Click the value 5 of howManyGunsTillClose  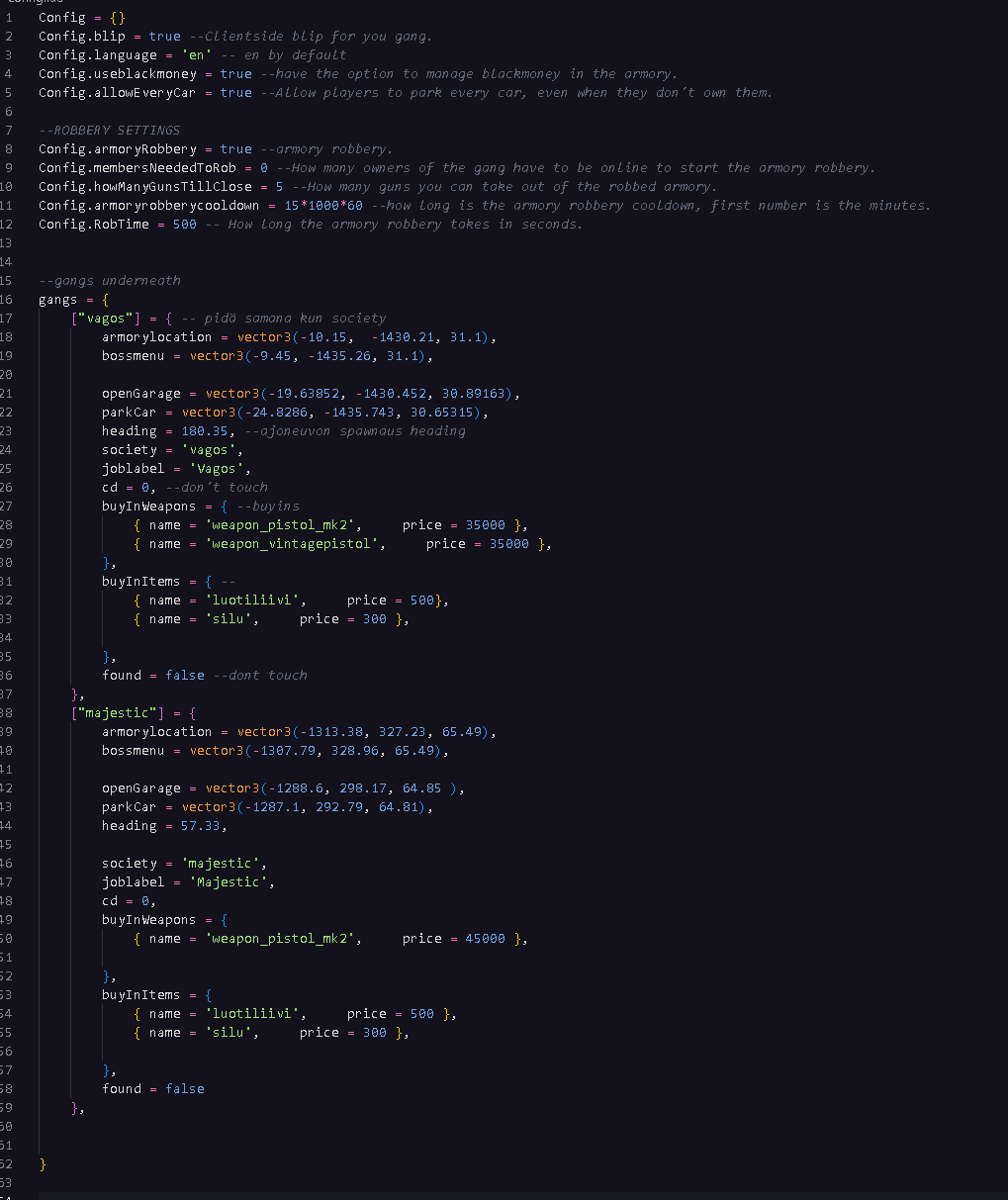pyautogui.click(x=280, y=187)
